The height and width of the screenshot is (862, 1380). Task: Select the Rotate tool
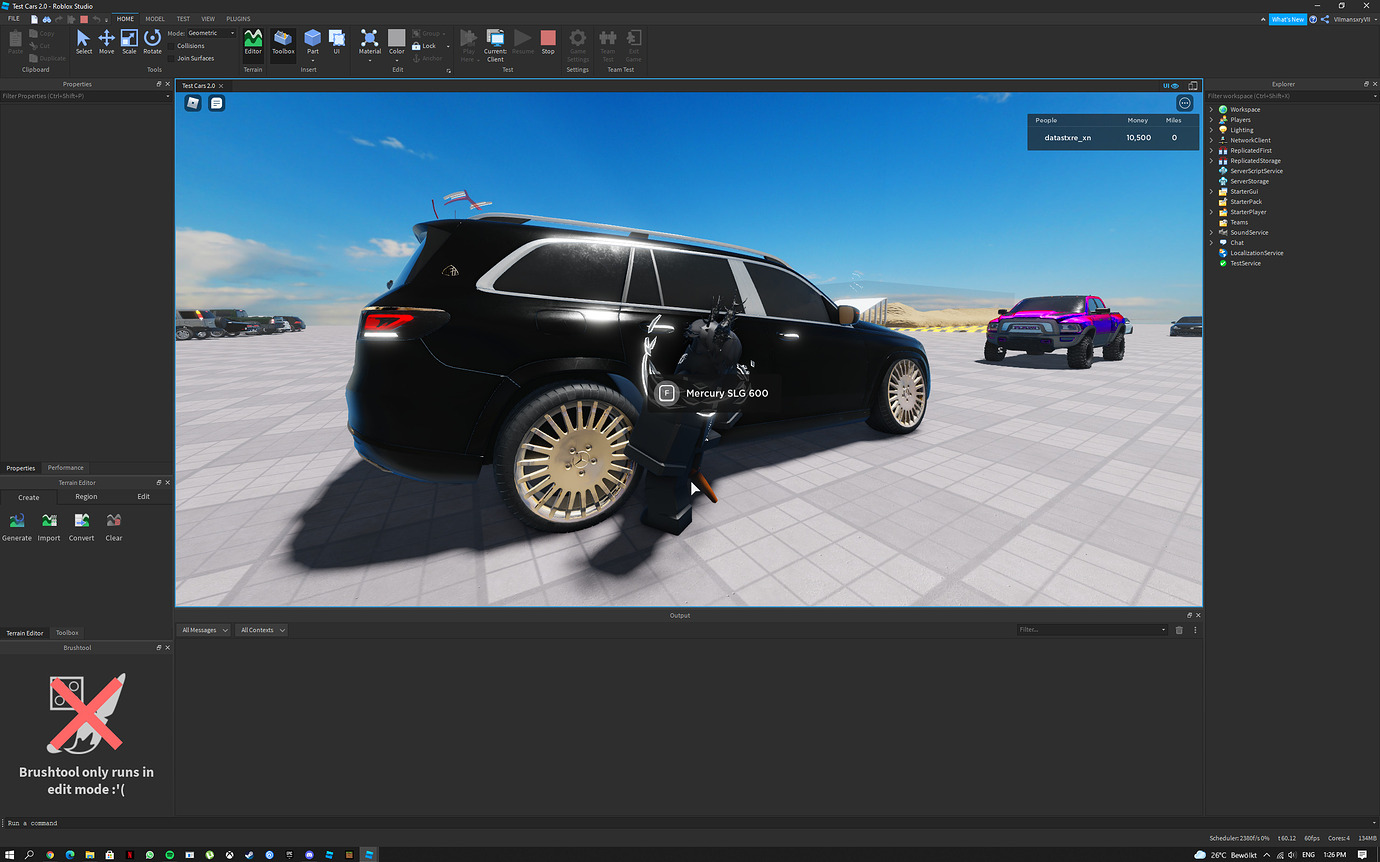(152, 40)
